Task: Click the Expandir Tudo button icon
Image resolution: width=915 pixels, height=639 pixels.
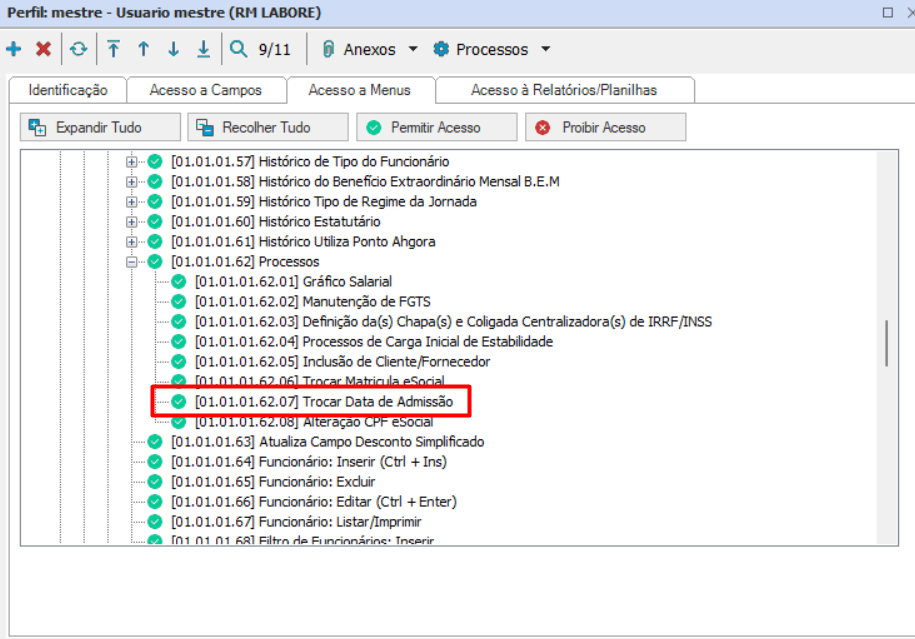Action: click(37, 127)
